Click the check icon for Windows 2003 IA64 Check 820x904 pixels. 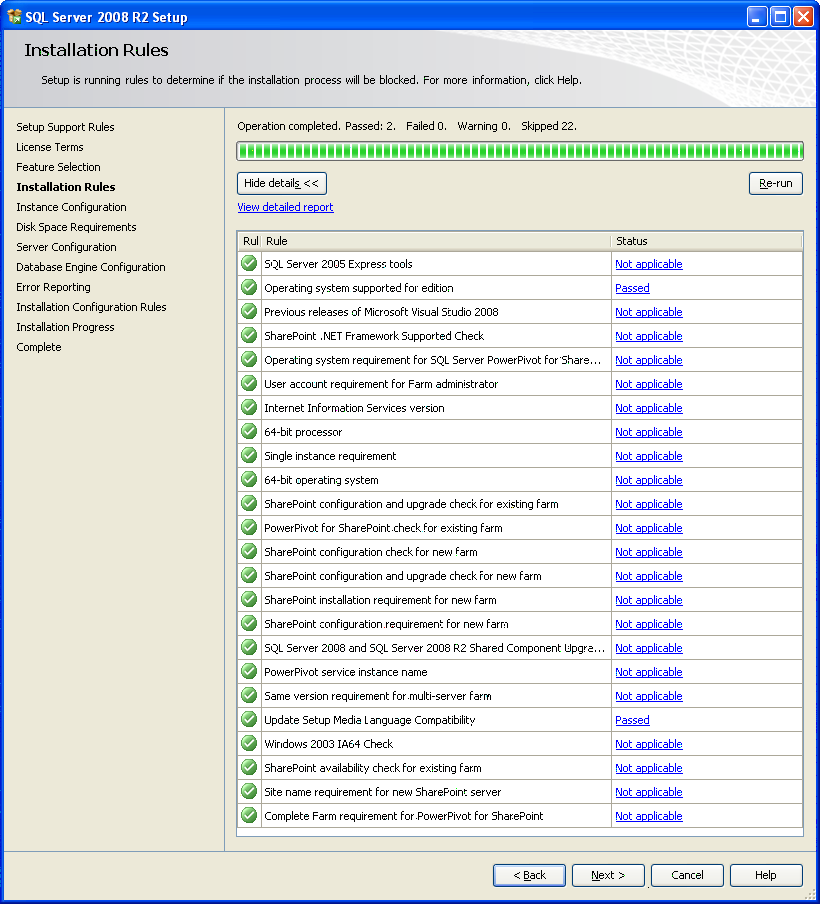pos(249,744)
